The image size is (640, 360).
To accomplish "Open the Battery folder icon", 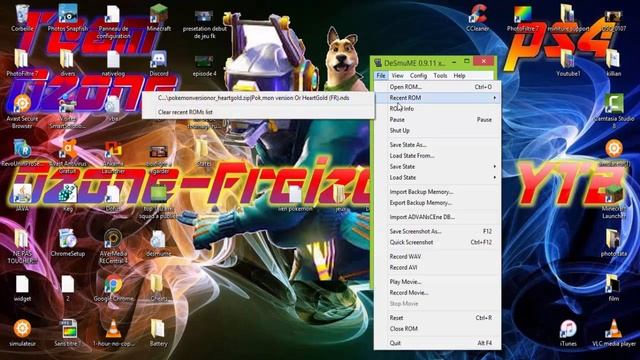I will click(x=158, y=333).
